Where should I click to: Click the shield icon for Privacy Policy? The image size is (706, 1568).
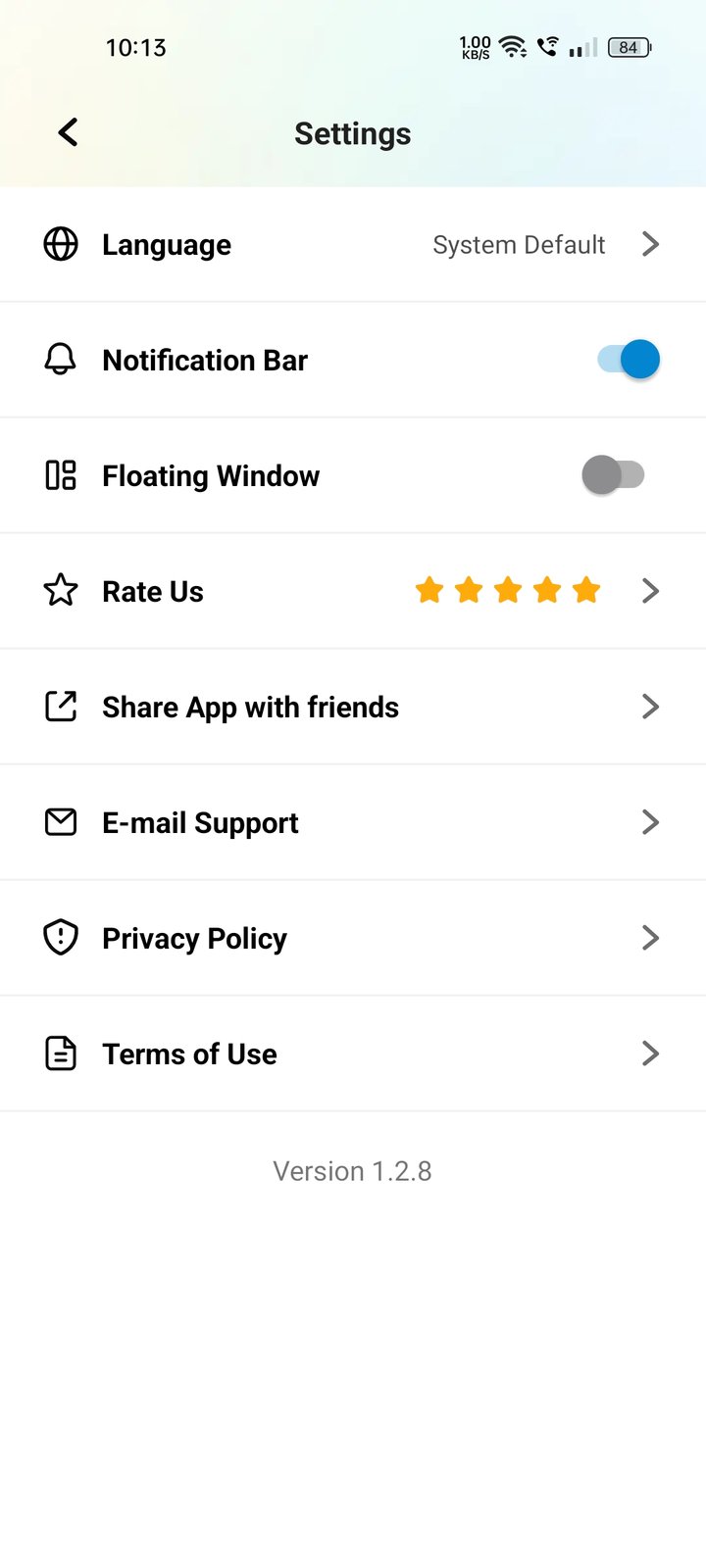point(61,938)
